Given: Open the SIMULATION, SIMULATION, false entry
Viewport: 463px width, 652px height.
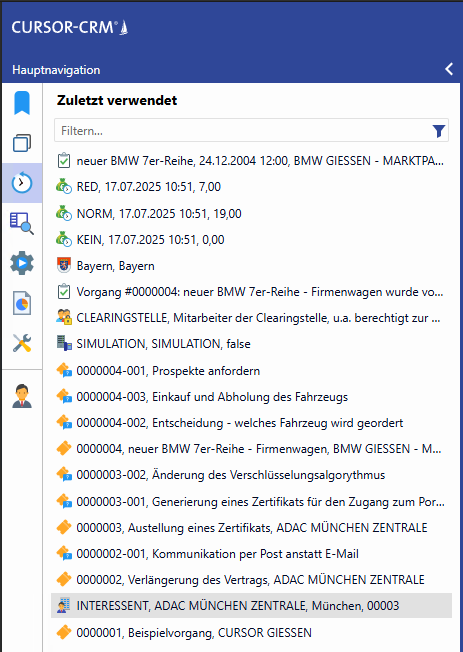Looking at the screenshot, I should coord(251,344).
